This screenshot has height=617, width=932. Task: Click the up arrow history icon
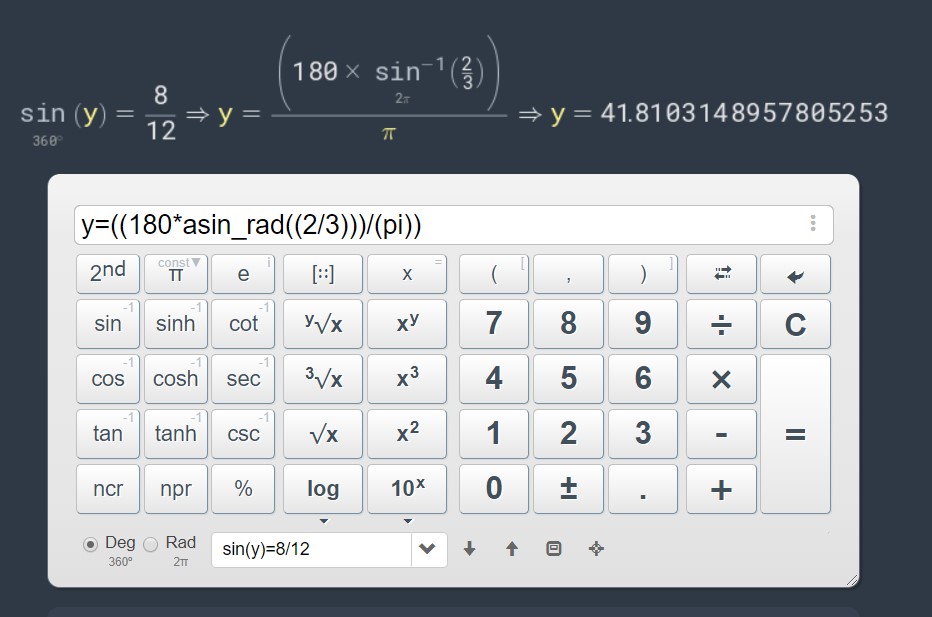(x=512, y=549)
